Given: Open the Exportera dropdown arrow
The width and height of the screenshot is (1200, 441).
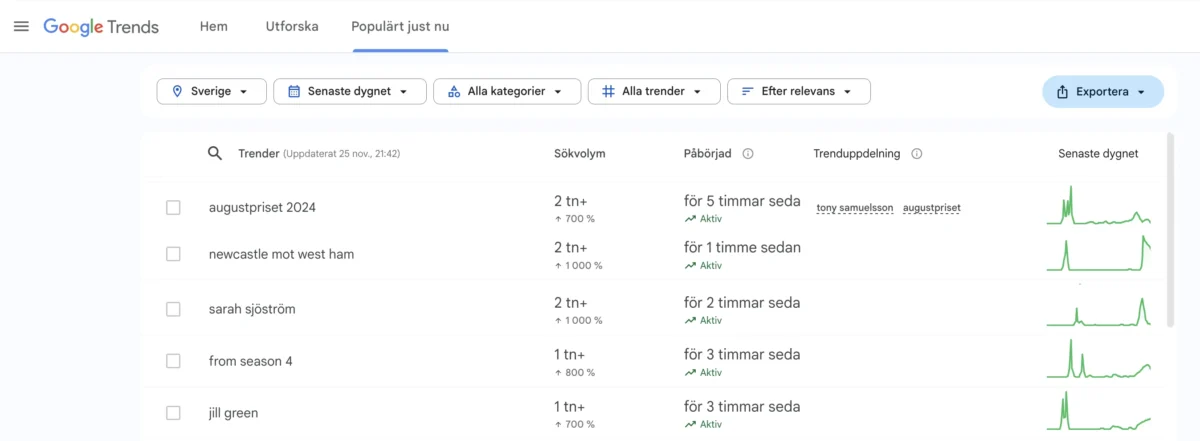Looking at the screenshot, I should (x=1140, y=92).
